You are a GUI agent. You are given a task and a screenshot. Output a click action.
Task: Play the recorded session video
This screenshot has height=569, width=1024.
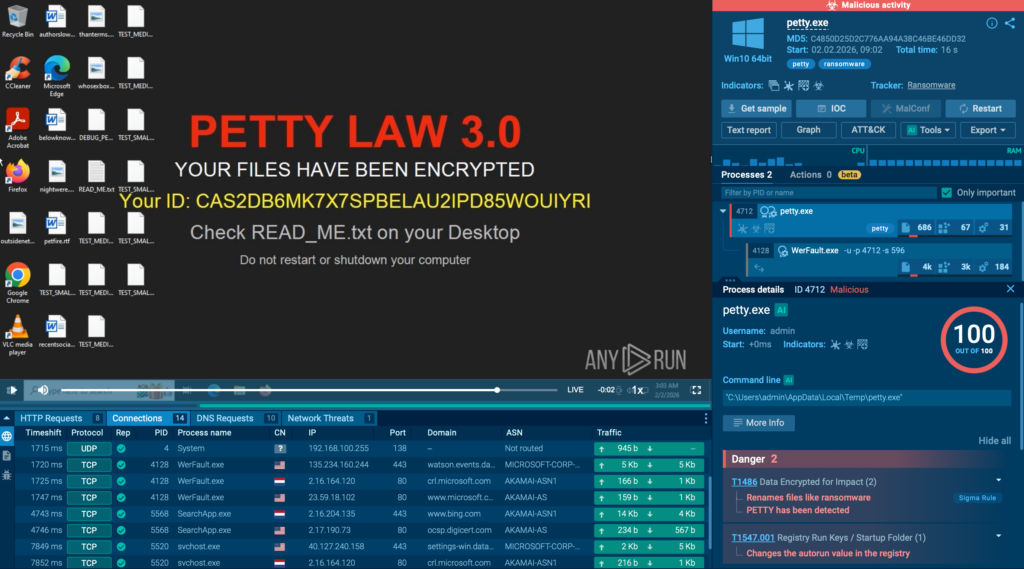(12, 390)
